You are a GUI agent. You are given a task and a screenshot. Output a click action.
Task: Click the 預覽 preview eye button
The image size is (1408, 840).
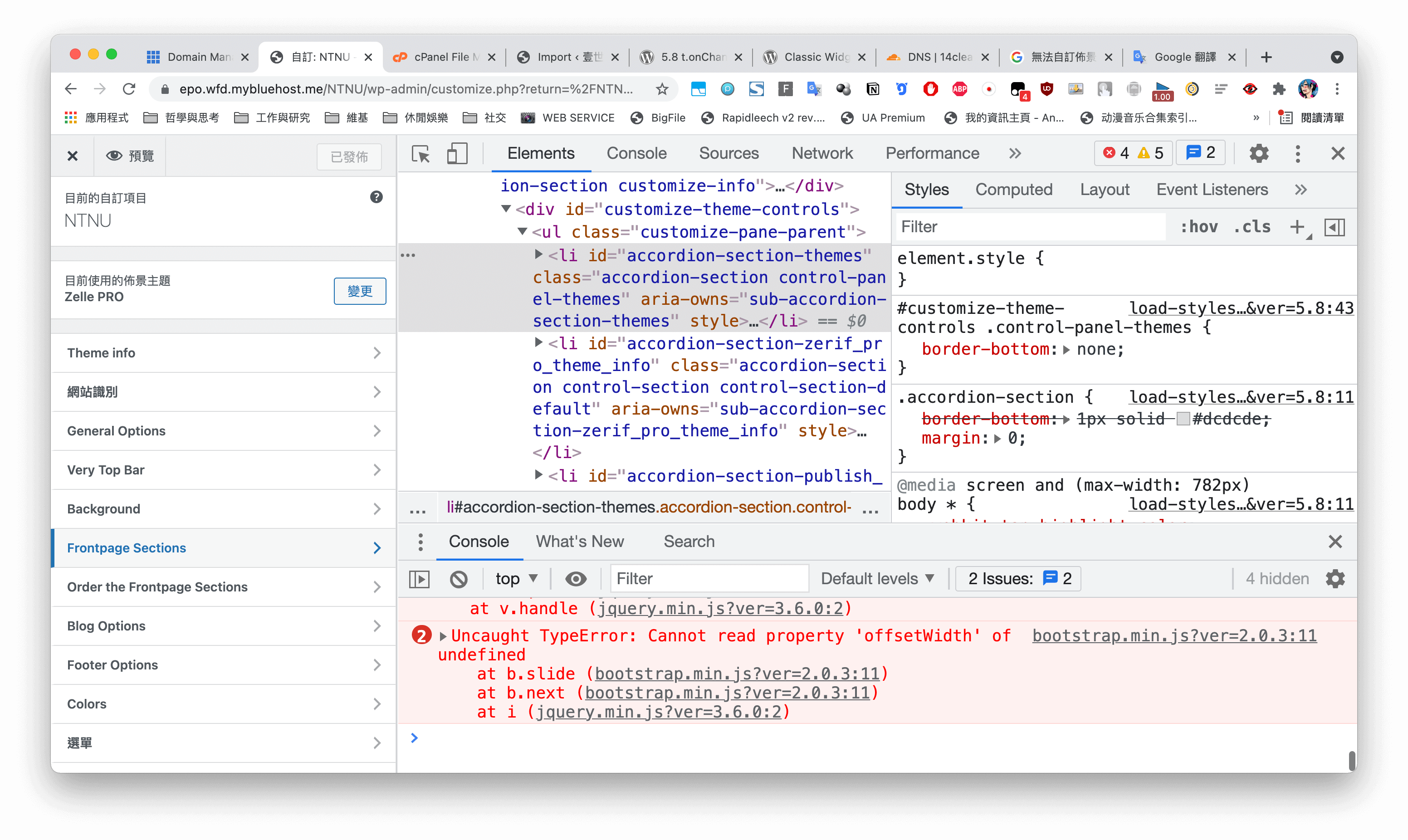pyautogui.click(x=130, y=156)
